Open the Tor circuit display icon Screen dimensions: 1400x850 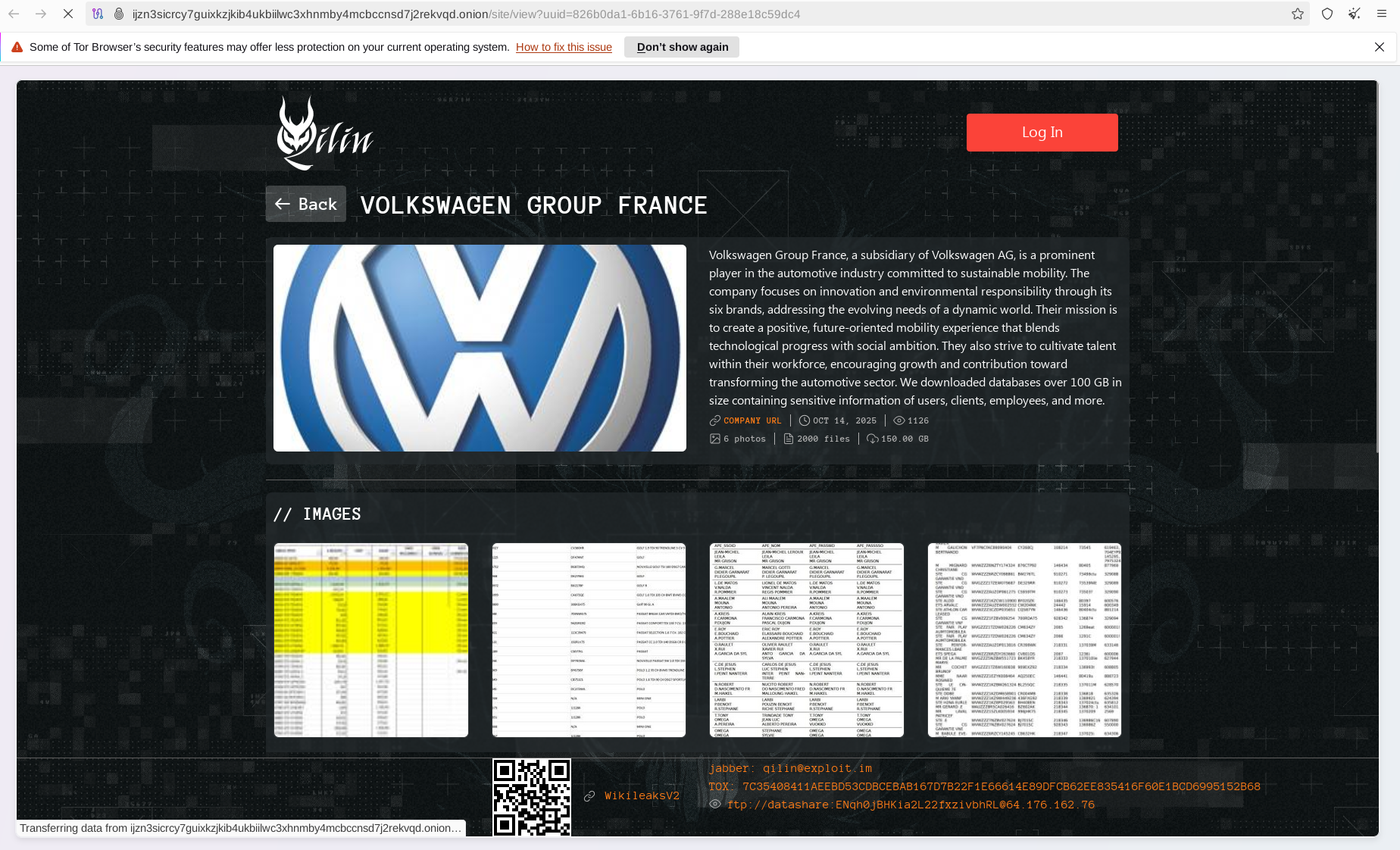98,14
